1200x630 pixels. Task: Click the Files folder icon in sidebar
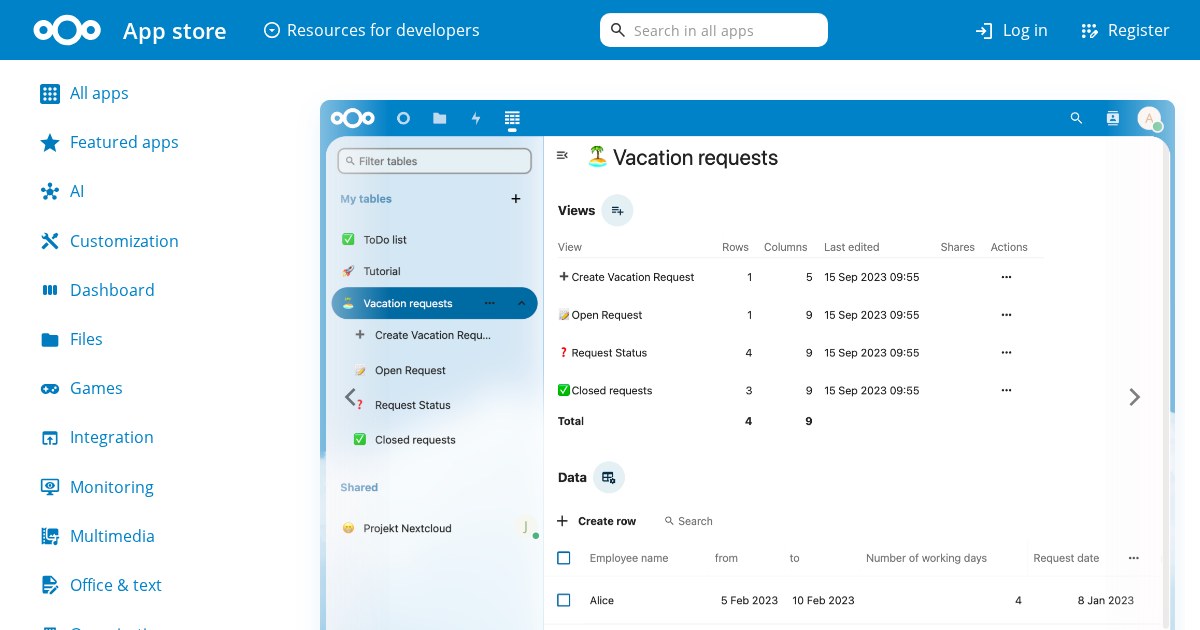click(x=50, y=340)
